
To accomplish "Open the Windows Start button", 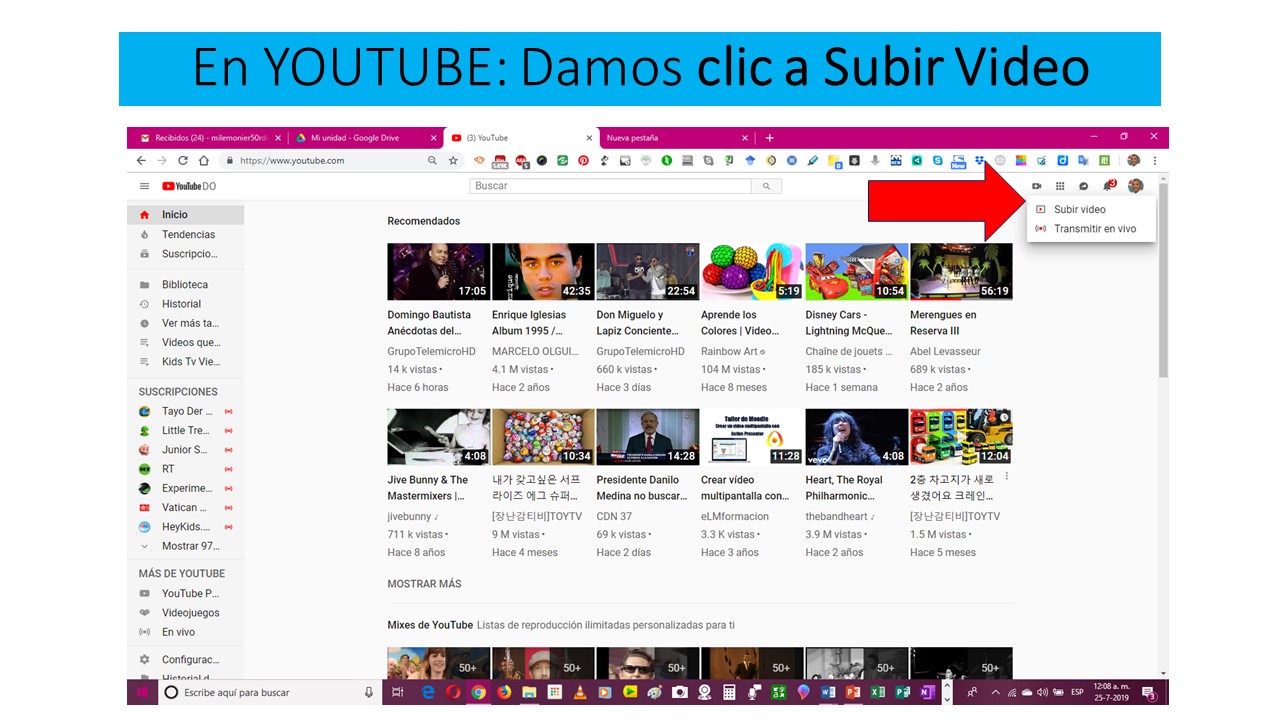I will coord(142,692).
